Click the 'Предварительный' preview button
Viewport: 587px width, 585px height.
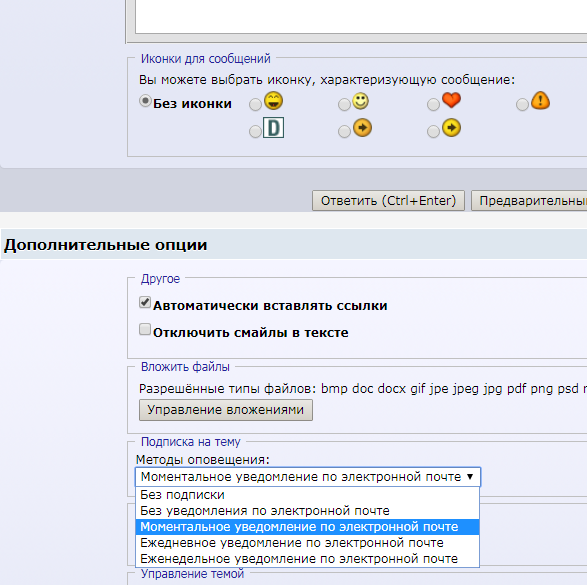[x=529, y=201]
